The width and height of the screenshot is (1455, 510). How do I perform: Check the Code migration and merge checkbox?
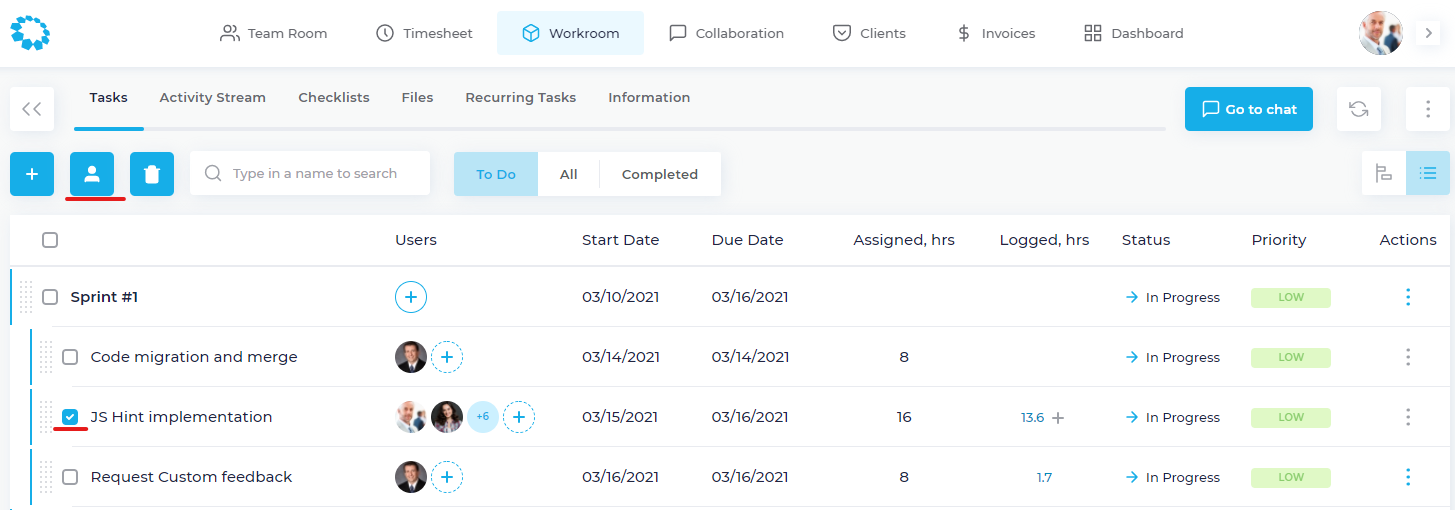70,357
